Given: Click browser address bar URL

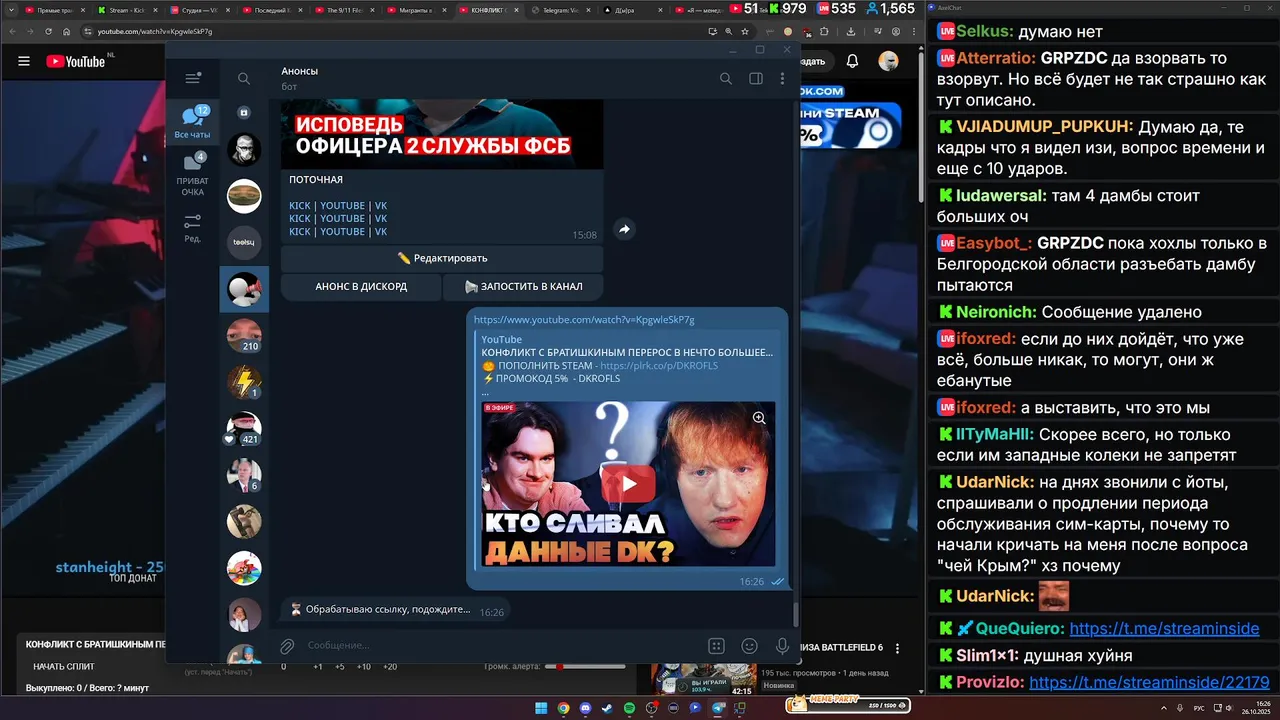Looking at the screenshot, I should click(154, 31).
